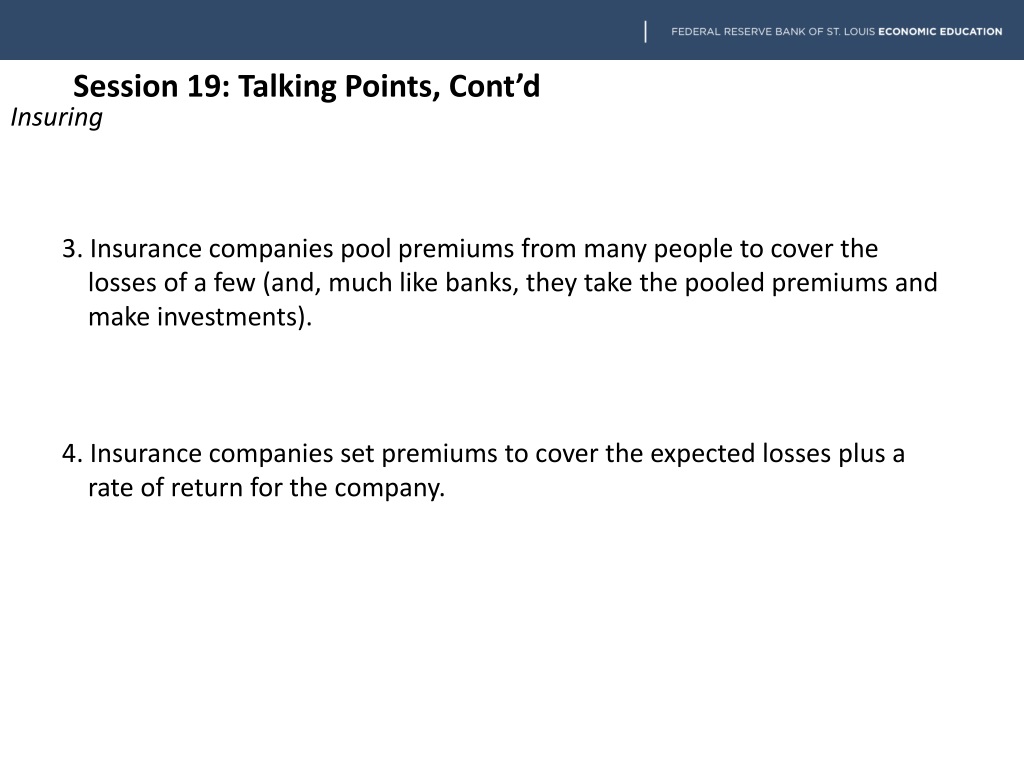Click the word 'Cont’d' in the title
The height and width of the screenshot is (768, 1024).
point(494,87)
